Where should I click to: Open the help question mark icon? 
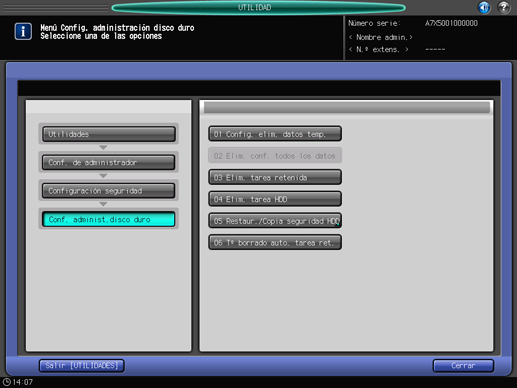pyautogui.click(x=504, y=7)
